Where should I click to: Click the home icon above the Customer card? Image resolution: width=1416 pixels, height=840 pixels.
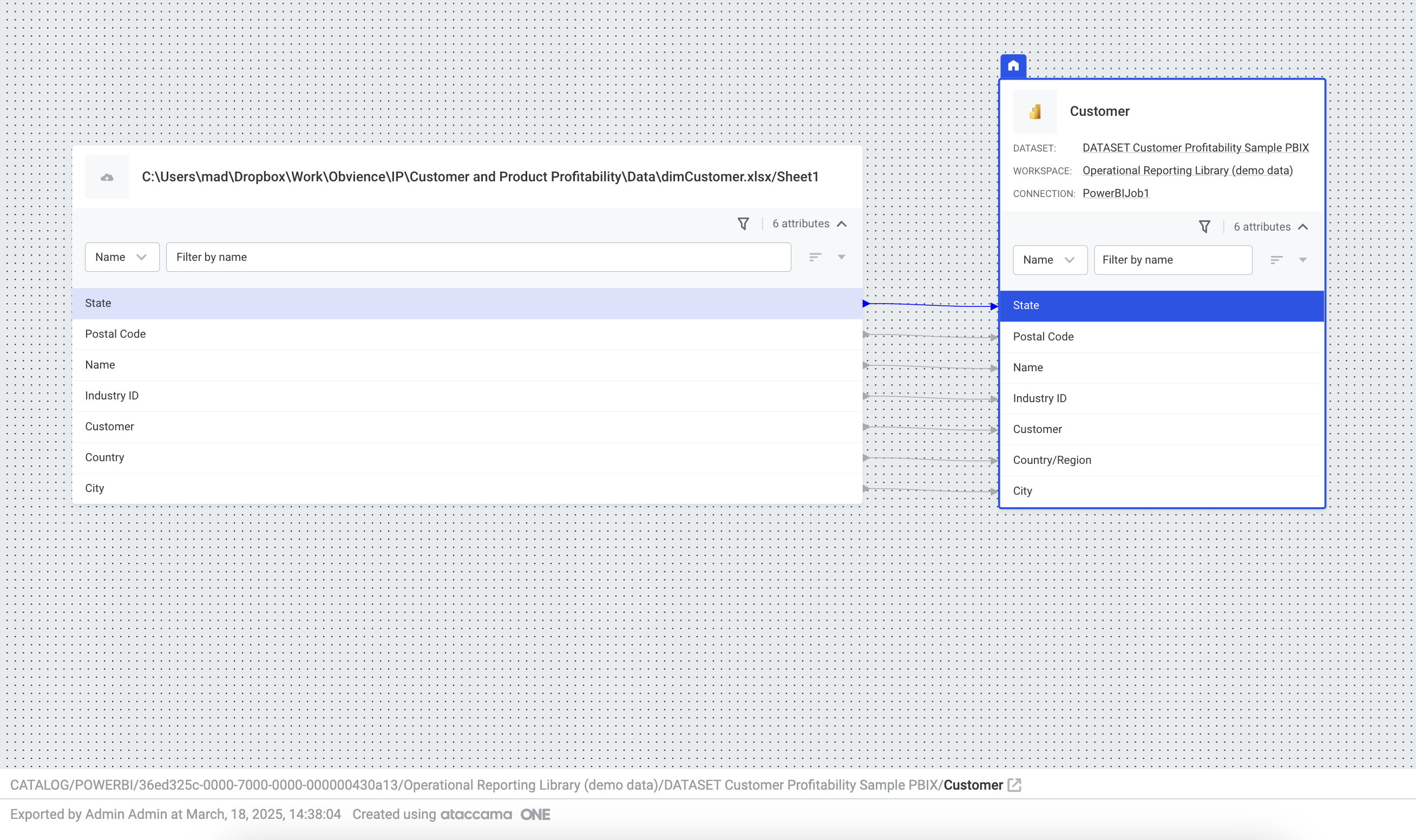pyautogui.click(x=1013, y=65)
